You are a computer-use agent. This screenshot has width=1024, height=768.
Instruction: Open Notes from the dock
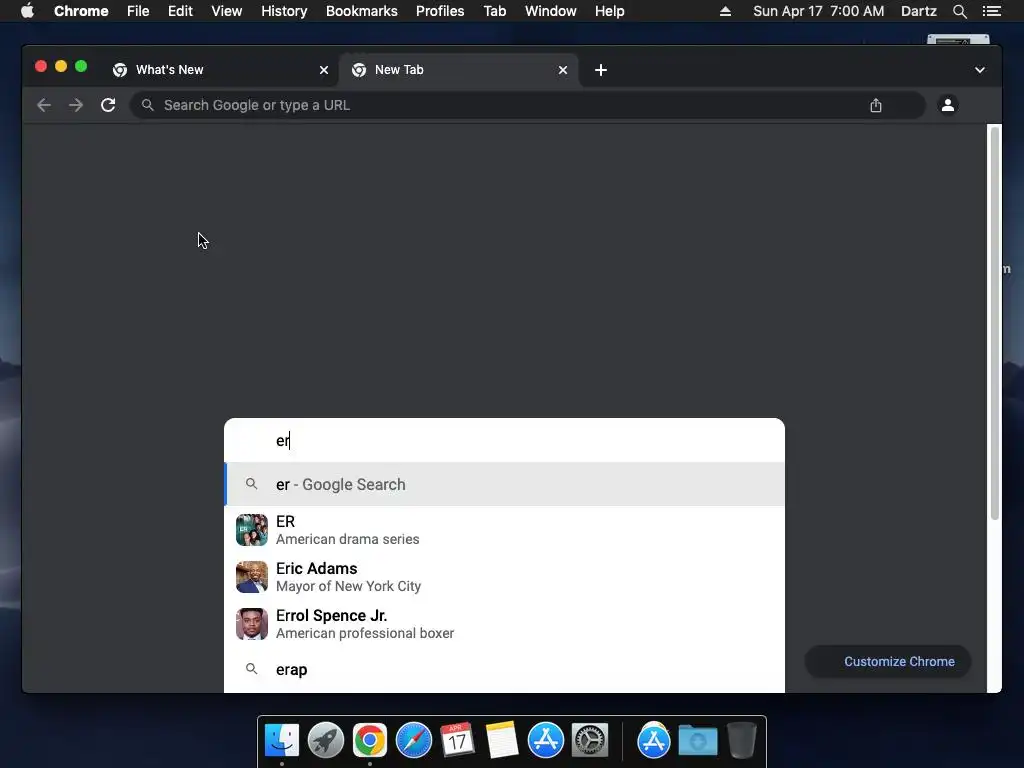click(502, 740)
